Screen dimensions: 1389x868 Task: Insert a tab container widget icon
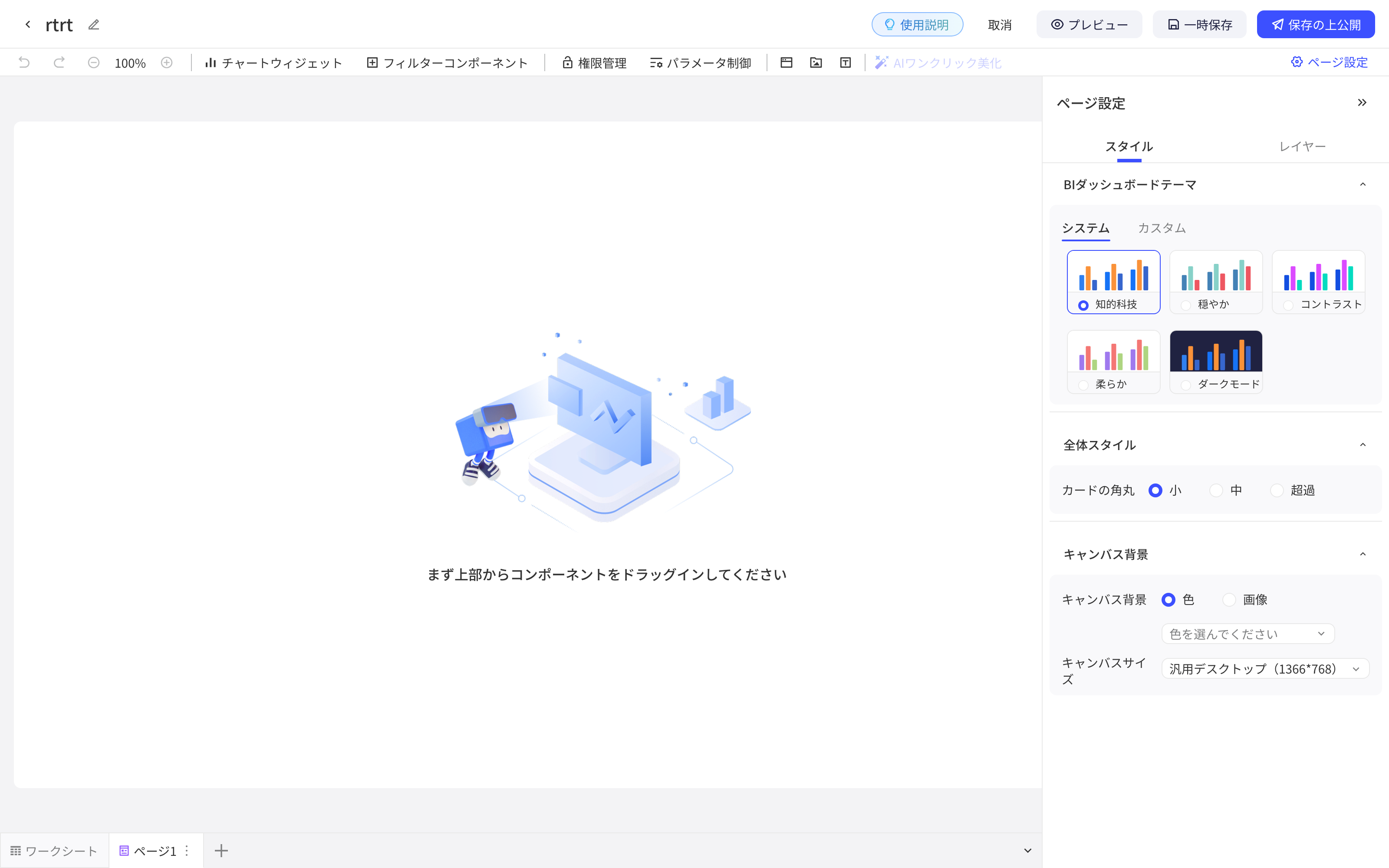(x=787, y=62)
